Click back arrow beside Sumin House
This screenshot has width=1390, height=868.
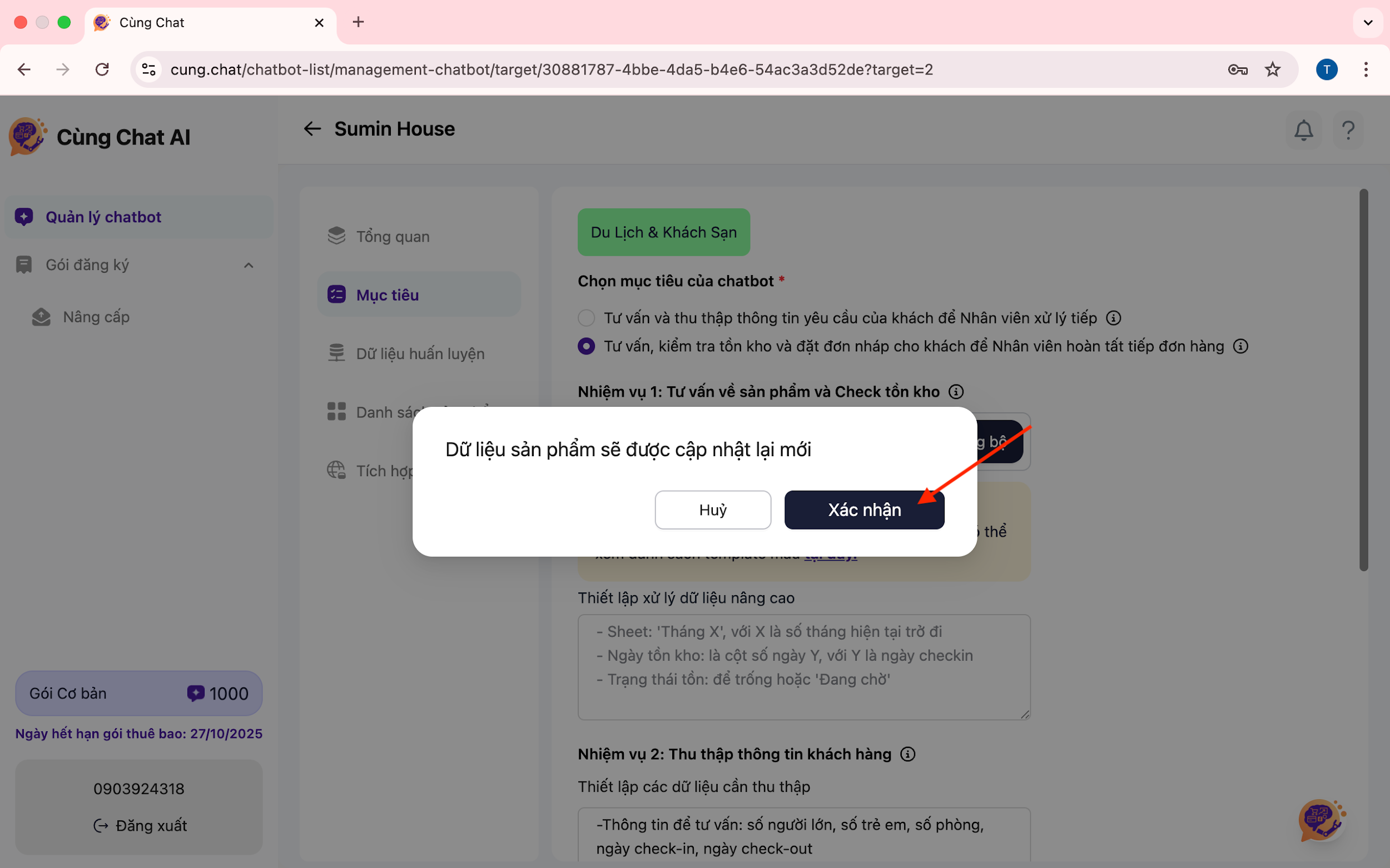coord(312,128)
